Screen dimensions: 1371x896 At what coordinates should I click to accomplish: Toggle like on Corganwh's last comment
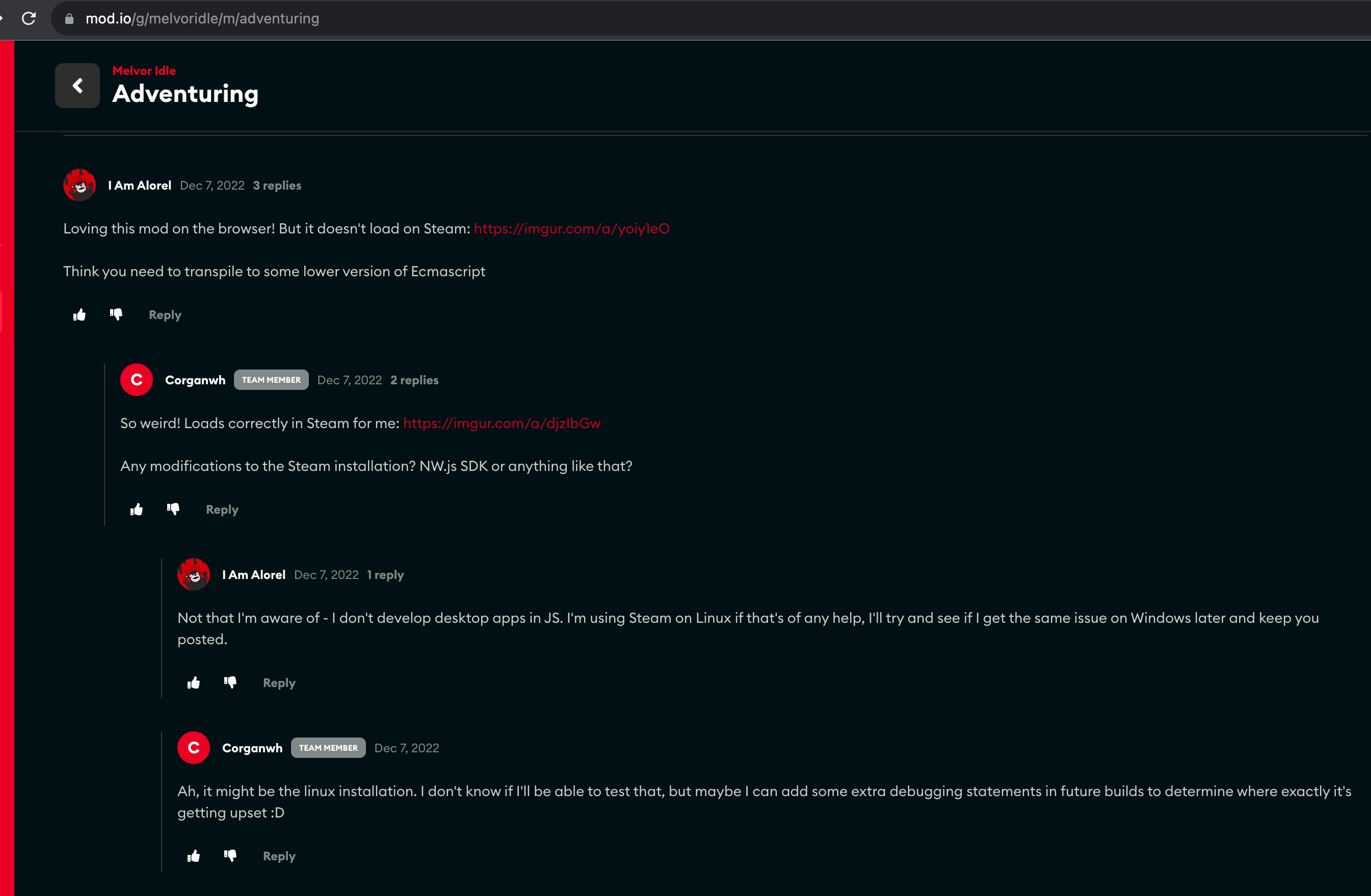pyautogui.click(x=194, y=856)
